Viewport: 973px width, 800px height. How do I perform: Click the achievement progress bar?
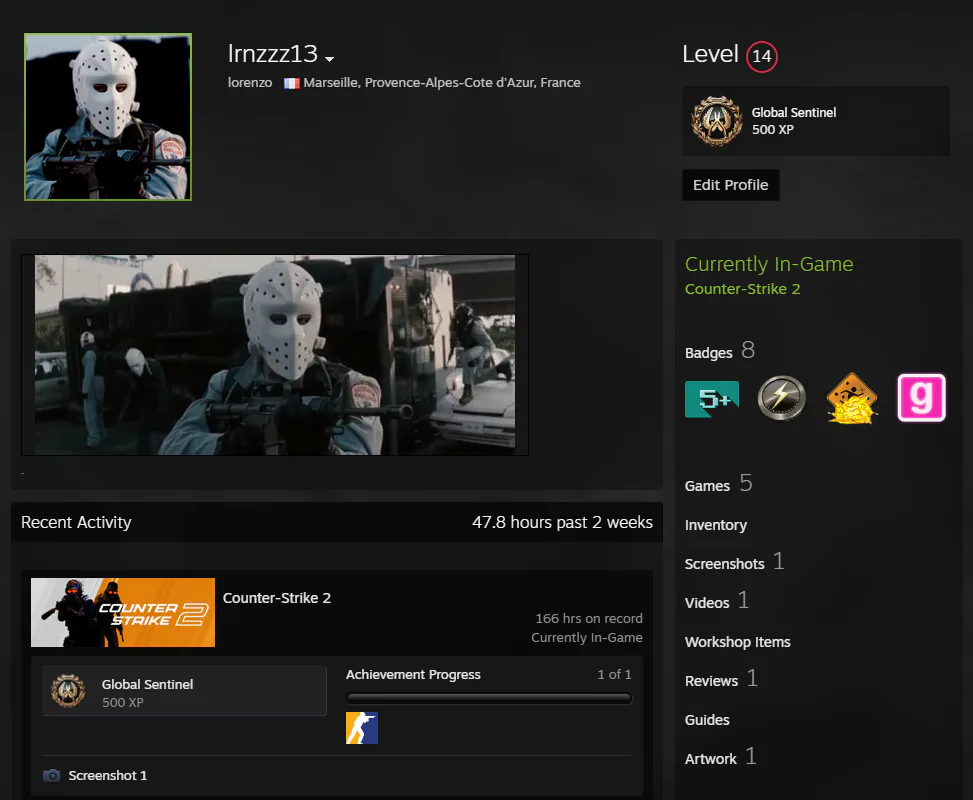pos(489,698)
